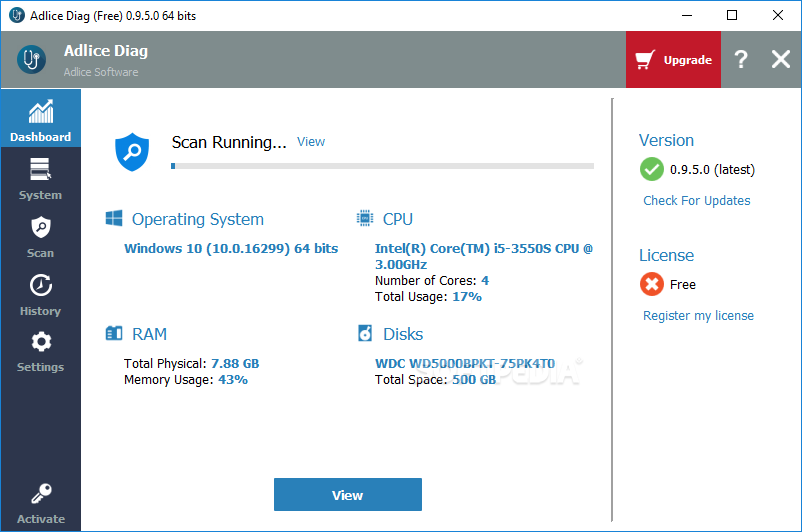The height and width of the screenshot is (532, 802).
Task: Open the Settings sidebar section
Action: point(40,351)
